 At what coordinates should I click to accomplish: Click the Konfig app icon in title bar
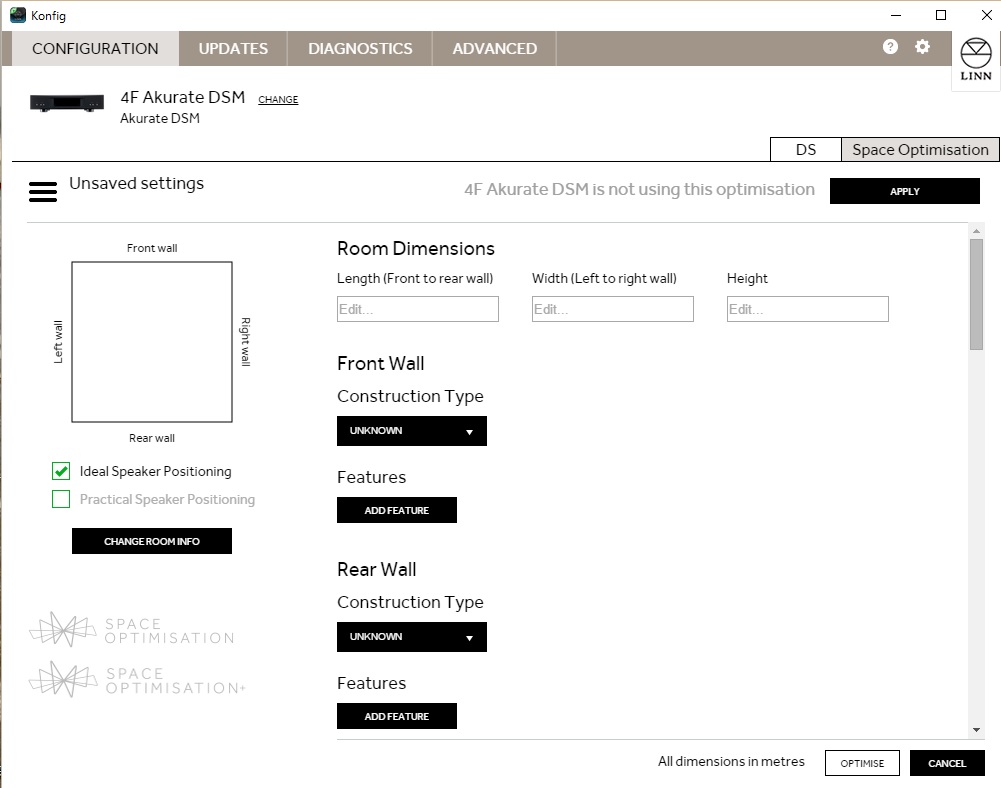pos(18,15)
